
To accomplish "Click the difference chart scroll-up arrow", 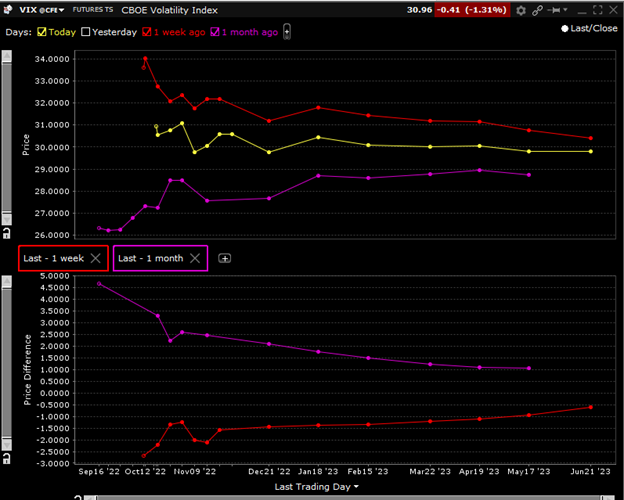I will [7, 282].
